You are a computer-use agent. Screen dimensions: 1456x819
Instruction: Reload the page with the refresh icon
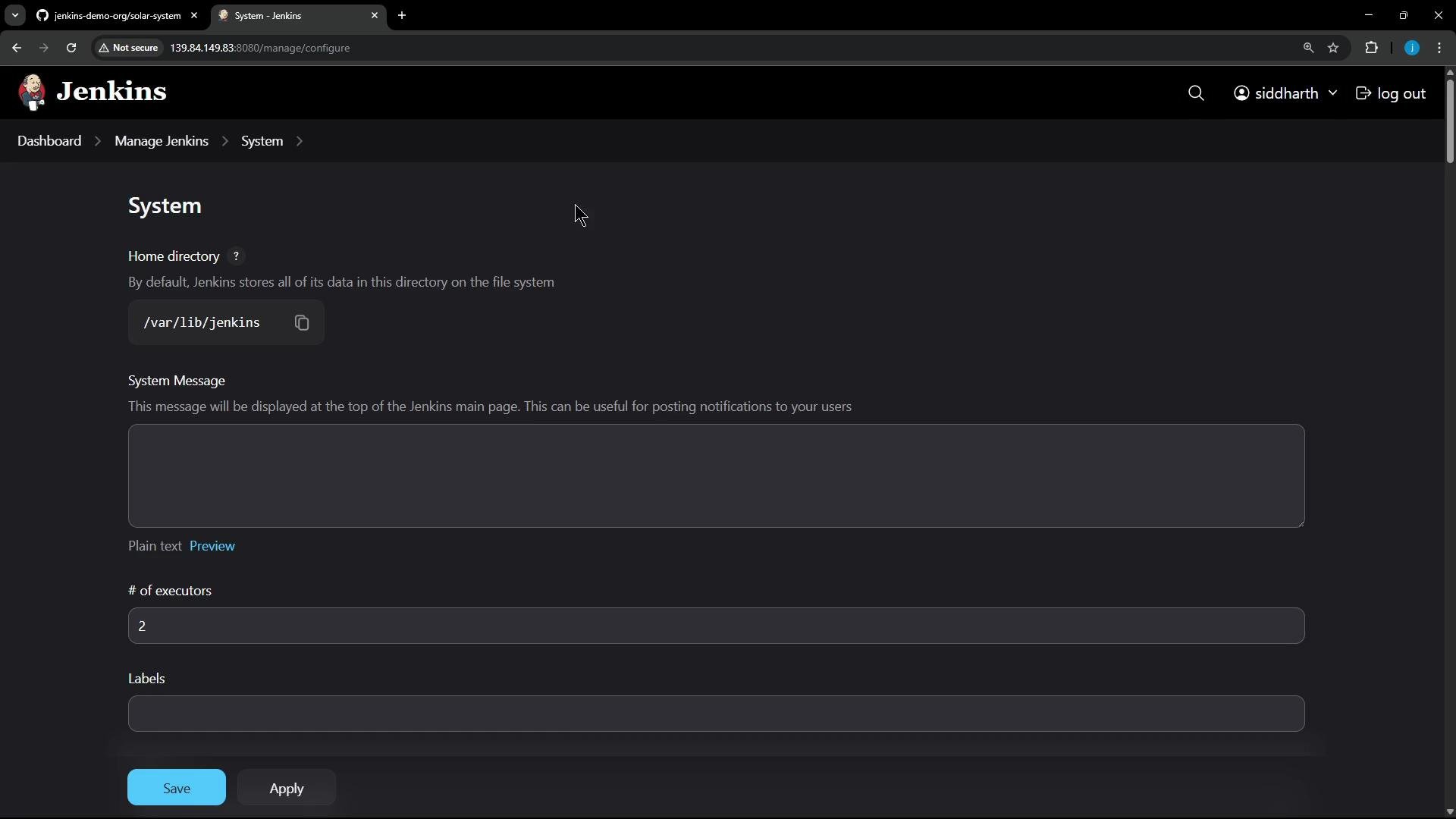71,48
